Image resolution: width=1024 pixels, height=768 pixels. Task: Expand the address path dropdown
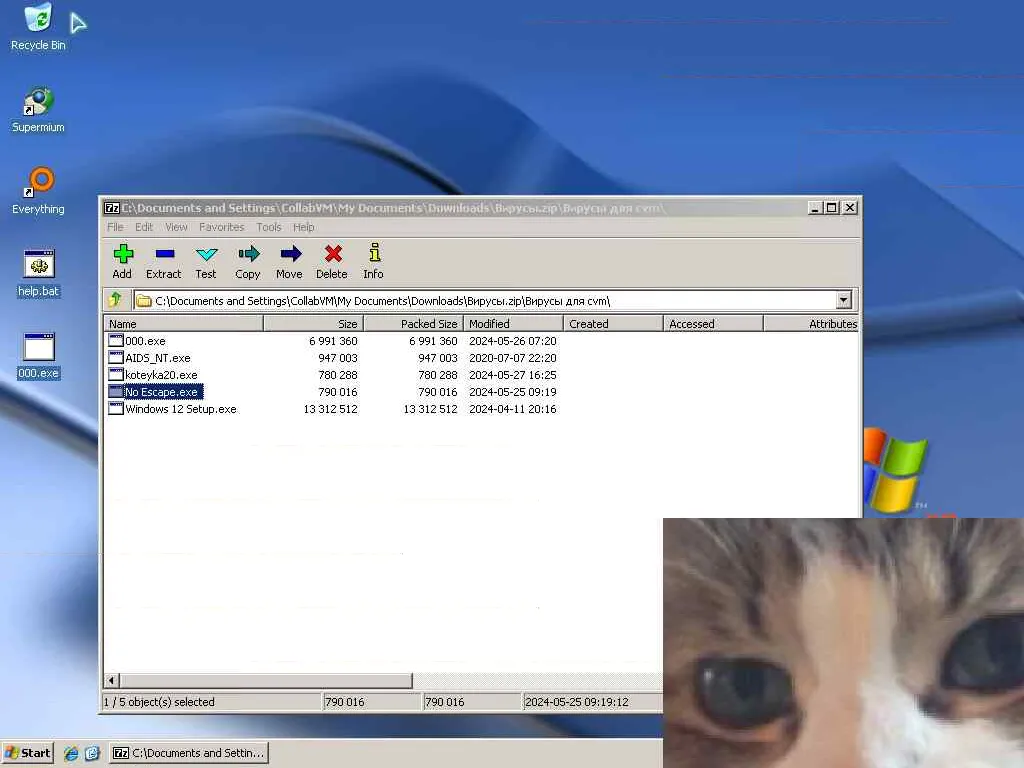click(x=844, y=300)
